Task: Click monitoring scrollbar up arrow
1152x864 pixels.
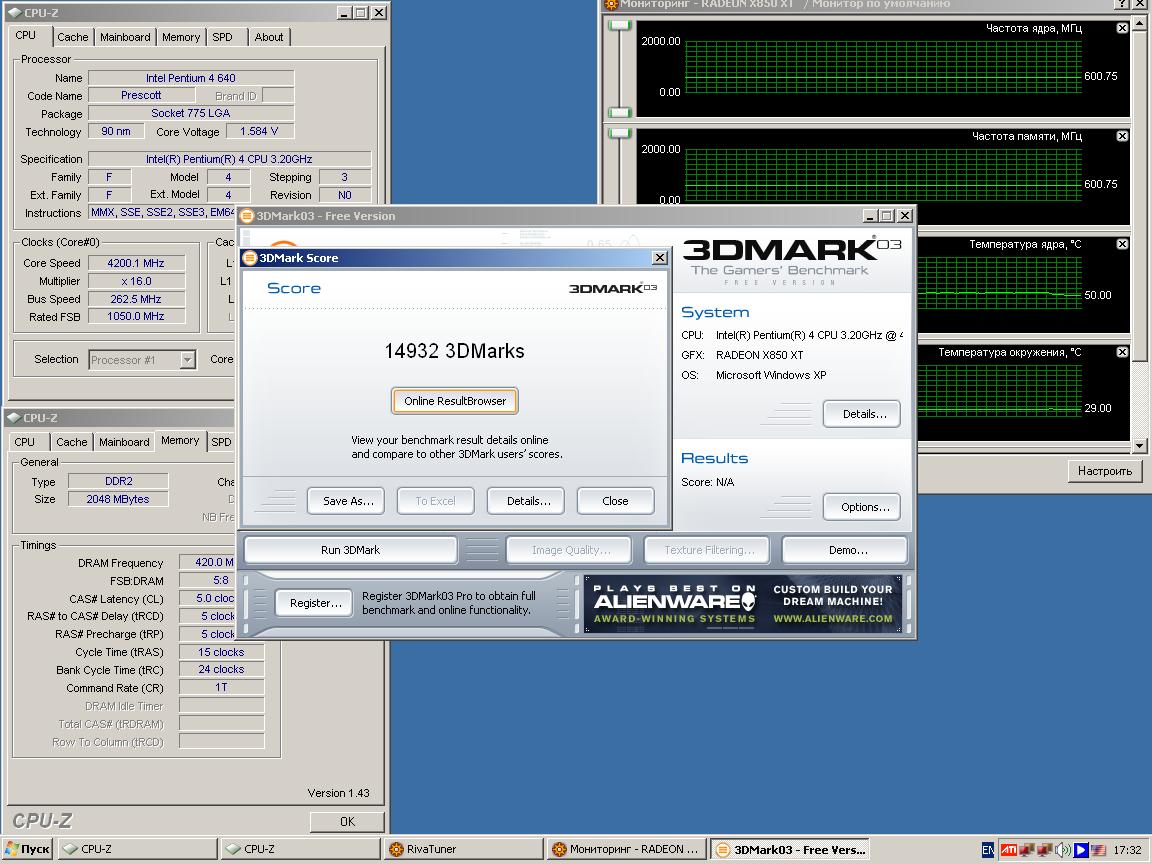Action: [x=1140, y=24]
